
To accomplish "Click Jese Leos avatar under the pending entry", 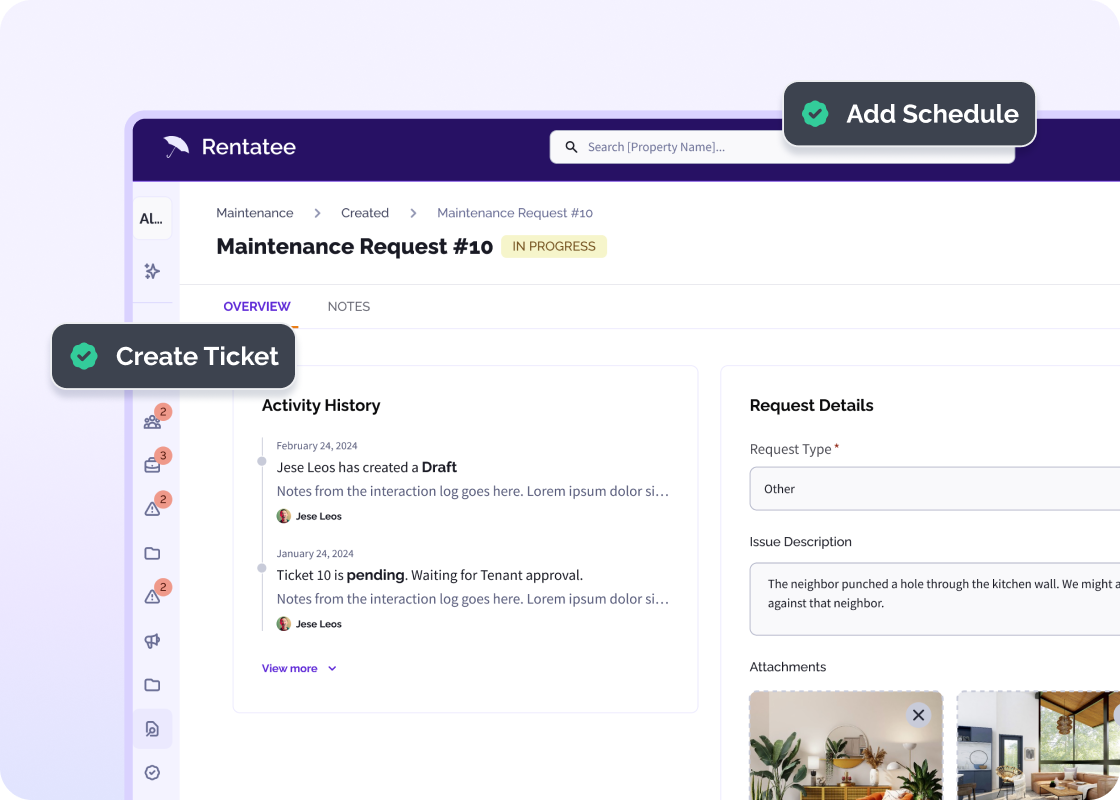I will coord(284,624).
